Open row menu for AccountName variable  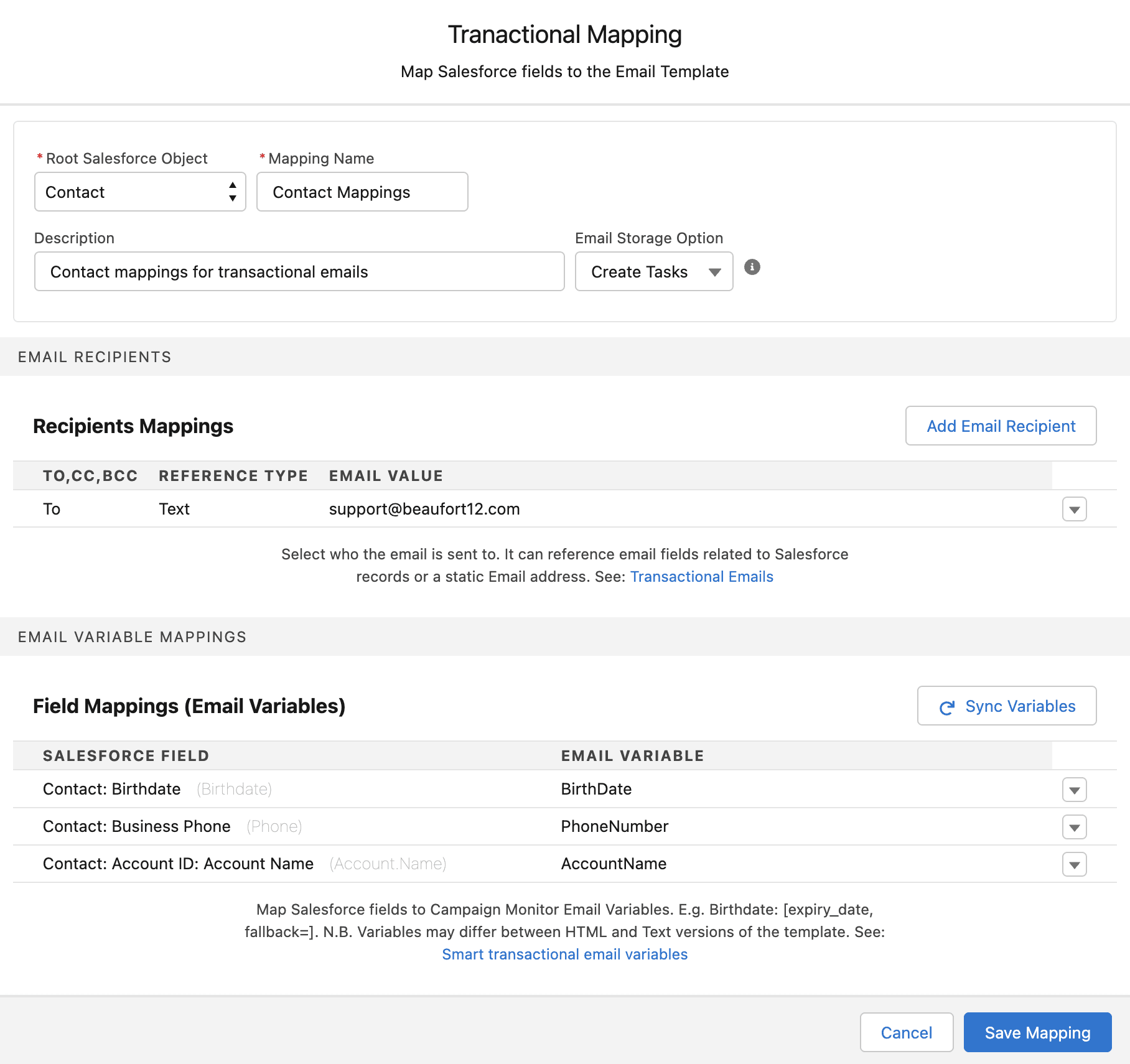pos(1074,864)
